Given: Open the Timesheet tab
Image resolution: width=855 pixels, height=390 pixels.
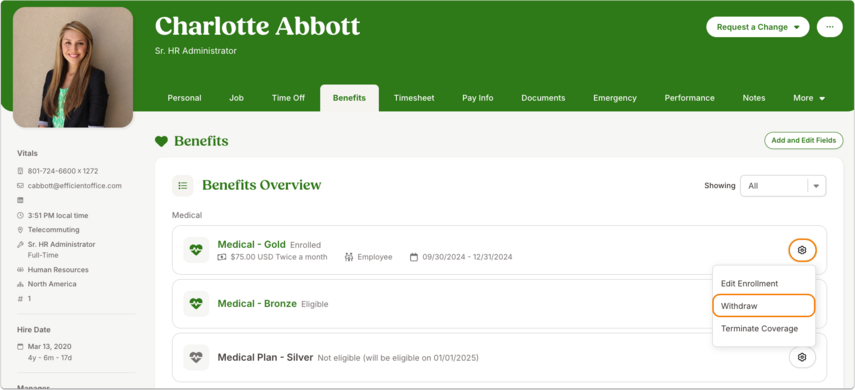Looking at the screenshot, I should coord(414,98).
